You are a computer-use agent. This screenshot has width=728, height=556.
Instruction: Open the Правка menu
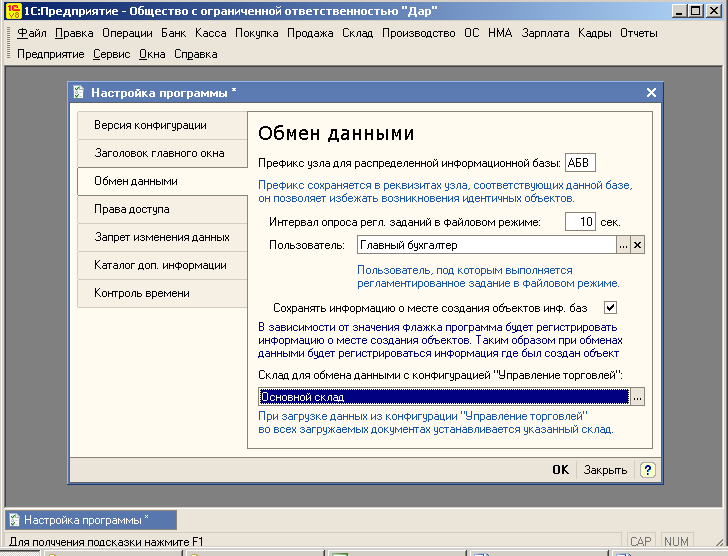click(74, 33)
